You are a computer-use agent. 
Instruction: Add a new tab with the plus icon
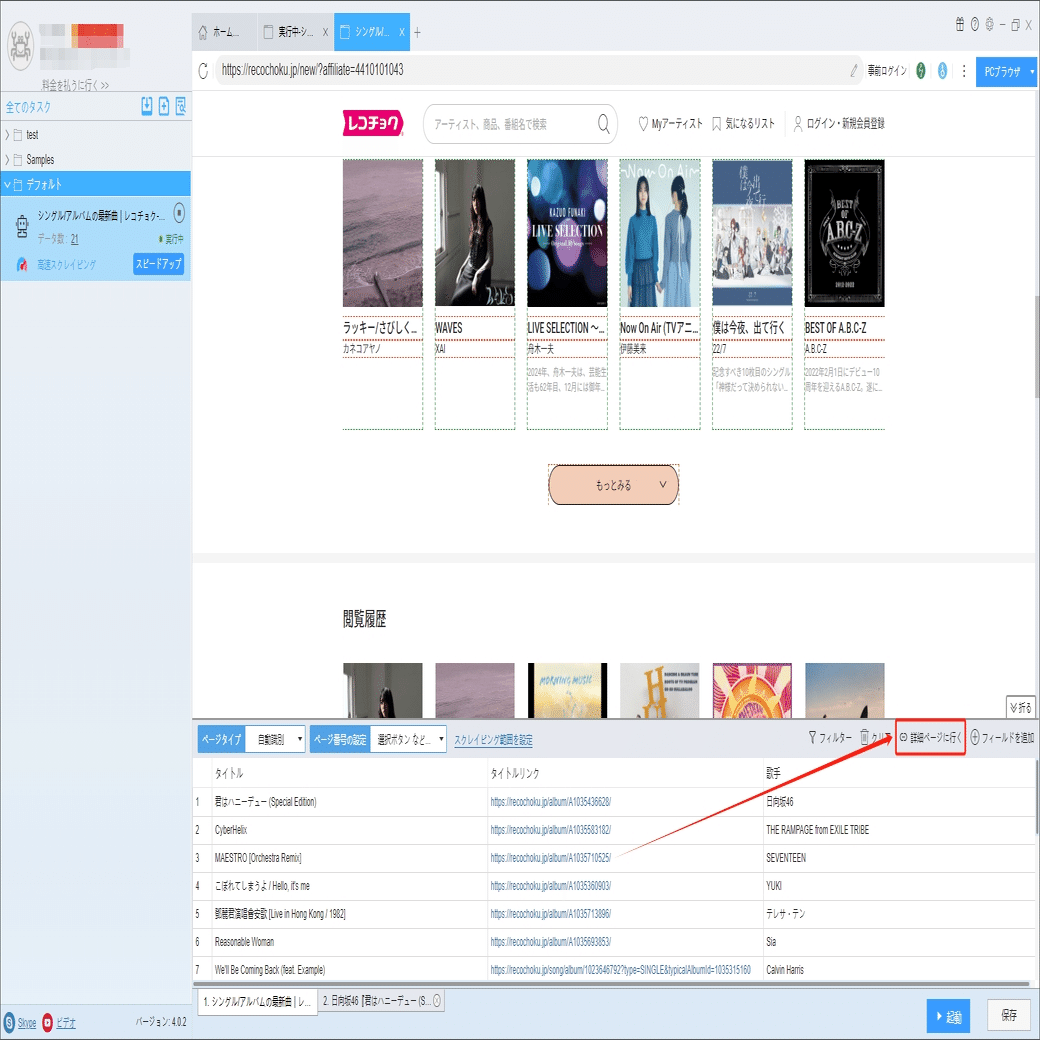[417, 32]
